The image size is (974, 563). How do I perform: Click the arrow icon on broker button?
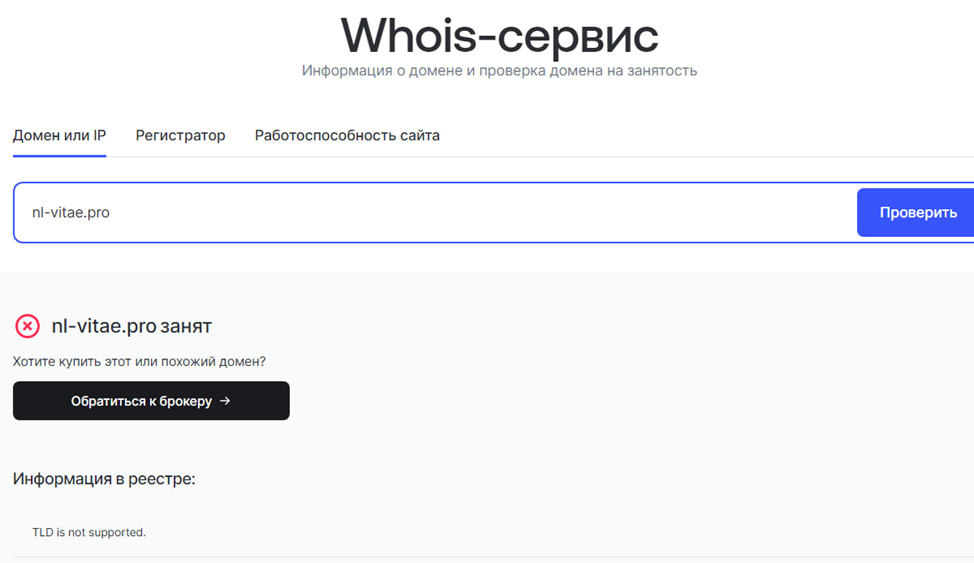[x=225, y=401]
